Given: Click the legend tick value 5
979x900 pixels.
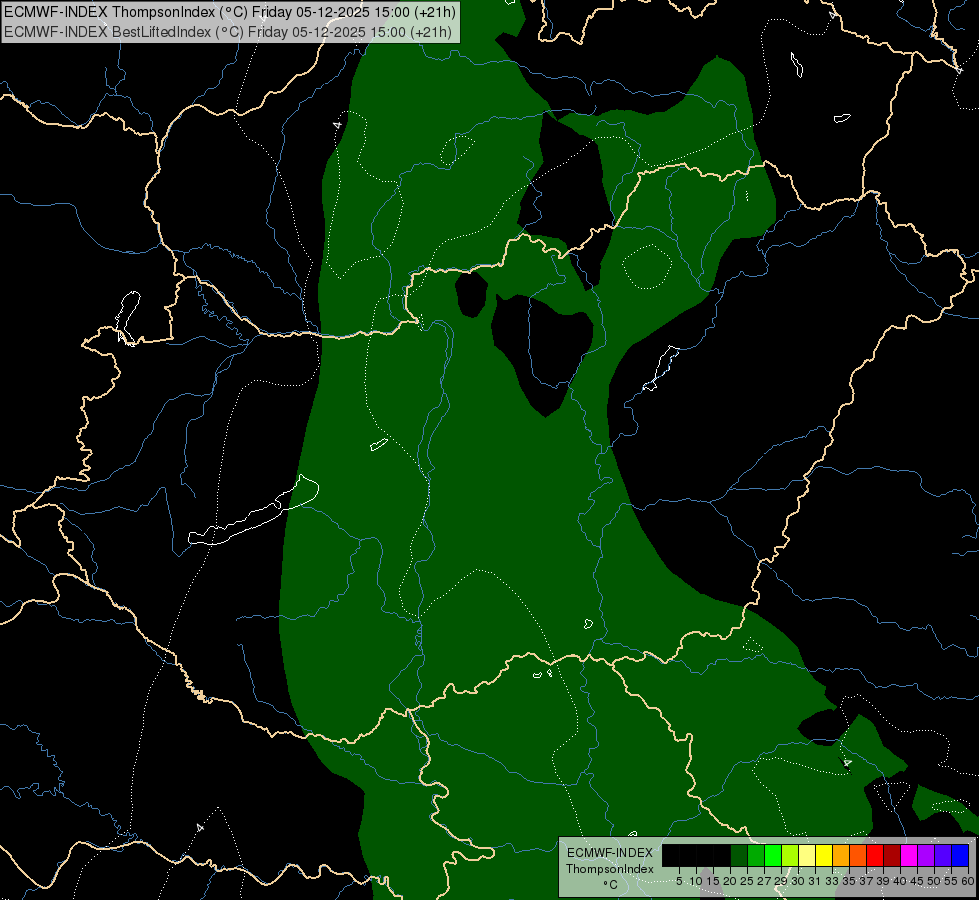Looking at the screenshot, I should pyautogui.click(x=679, y=881).
